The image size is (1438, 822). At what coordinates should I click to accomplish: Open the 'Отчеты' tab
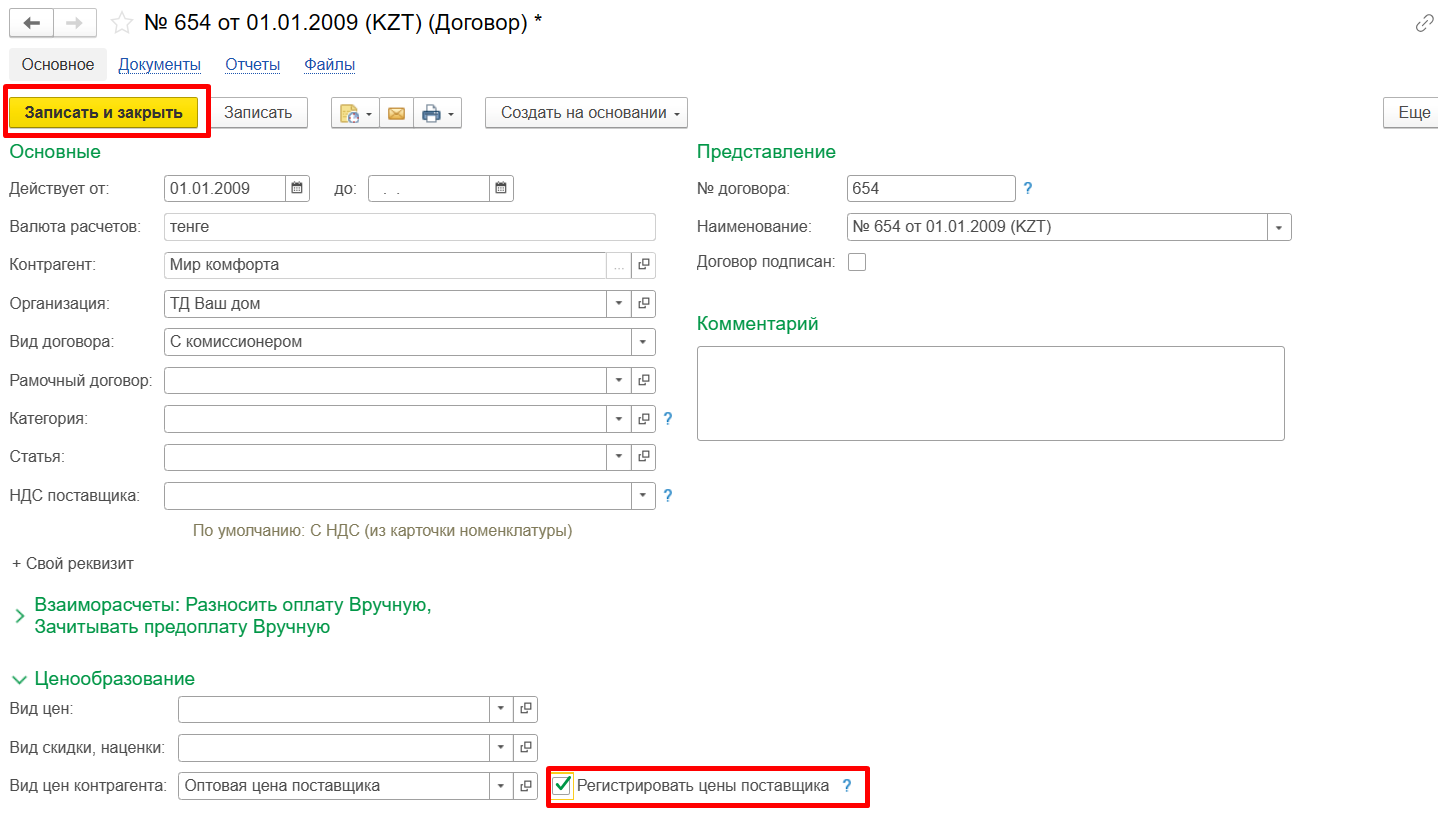252,65
